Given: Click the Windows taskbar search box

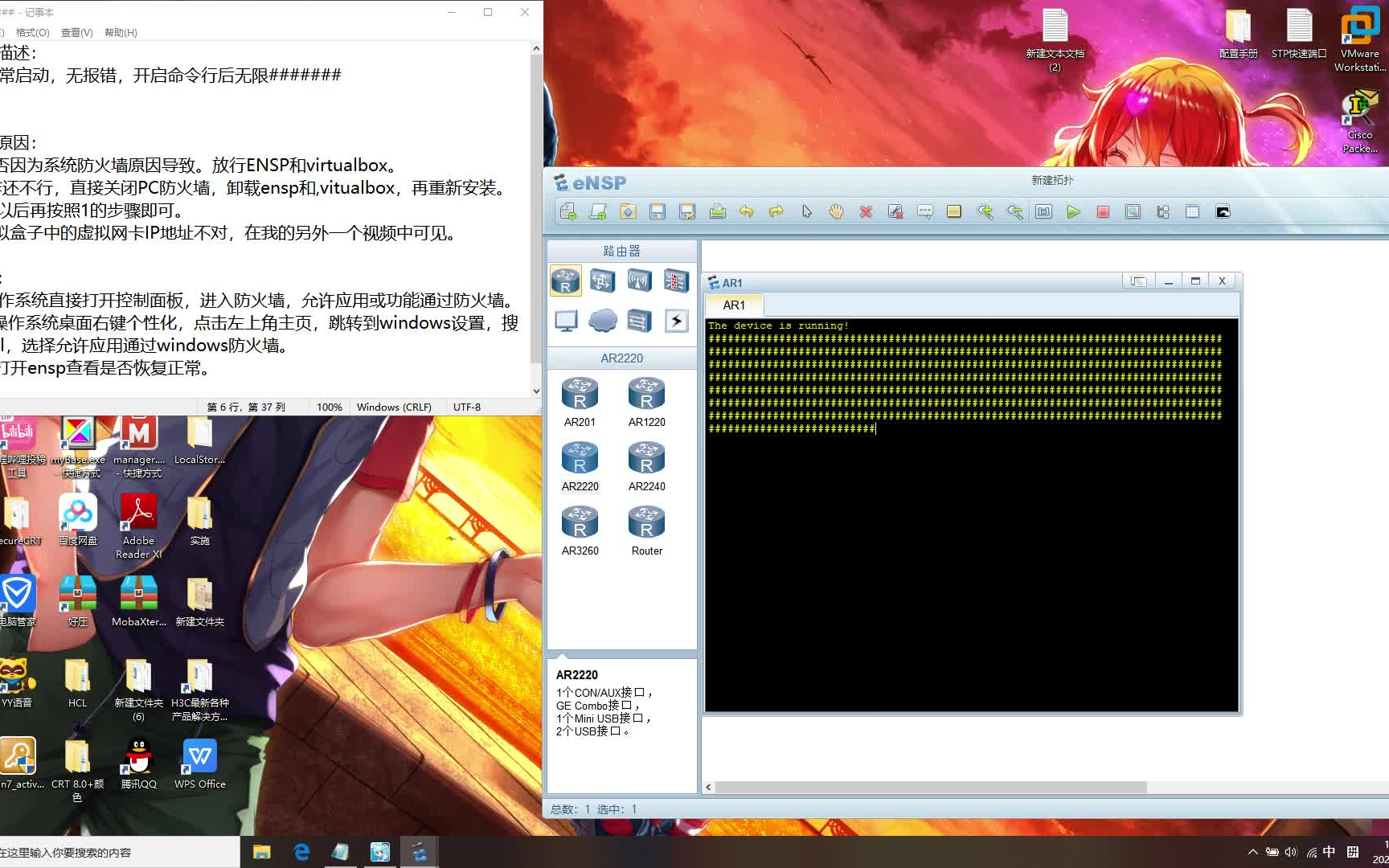Looking at the screenshot, I should pos(119,852).
